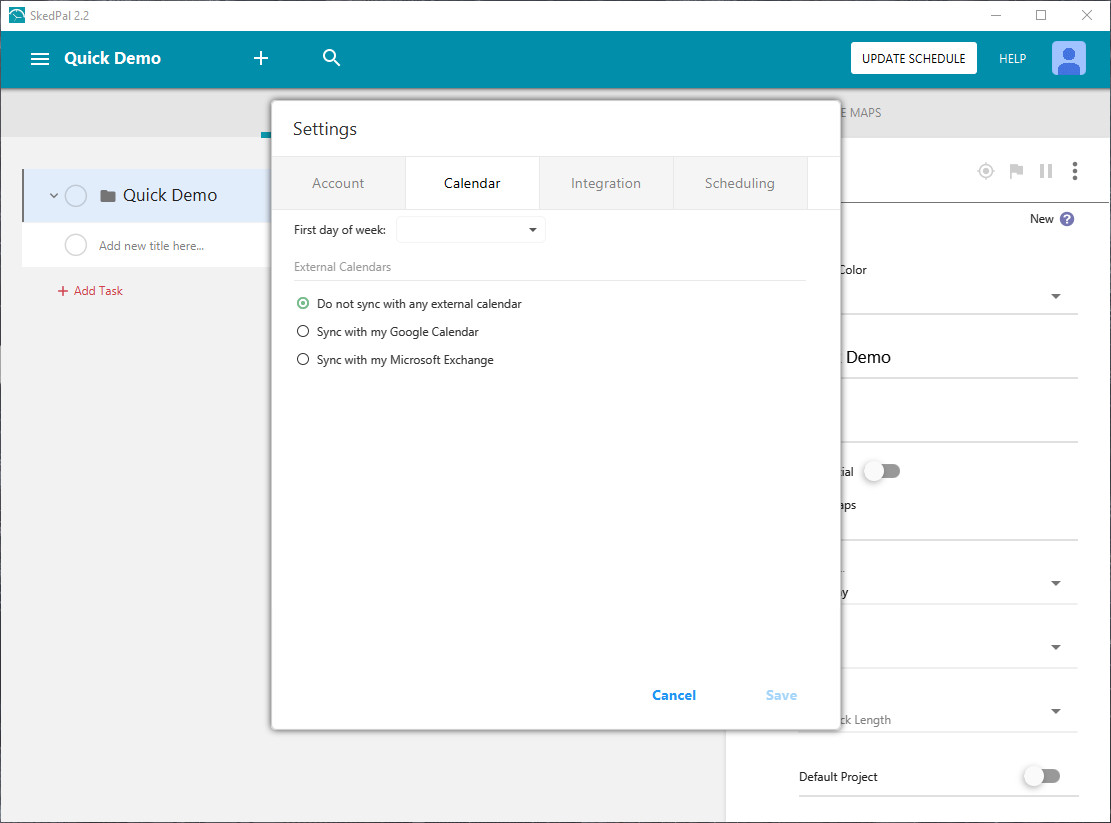Viewport: 1111px width, 823px height.
Task: Toggle the switch above the Default Project row
Action: (882, 471)
